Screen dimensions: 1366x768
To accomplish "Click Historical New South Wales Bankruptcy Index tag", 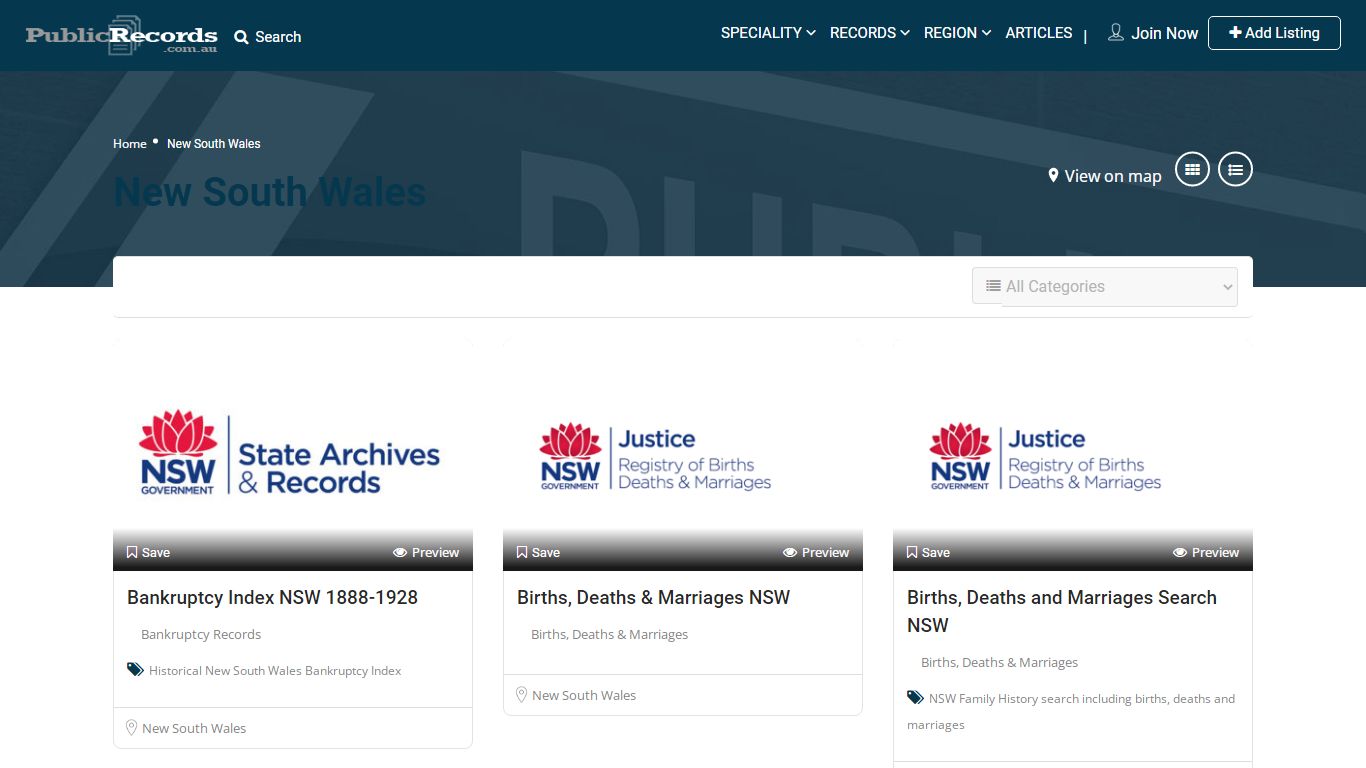I will 275,671.
